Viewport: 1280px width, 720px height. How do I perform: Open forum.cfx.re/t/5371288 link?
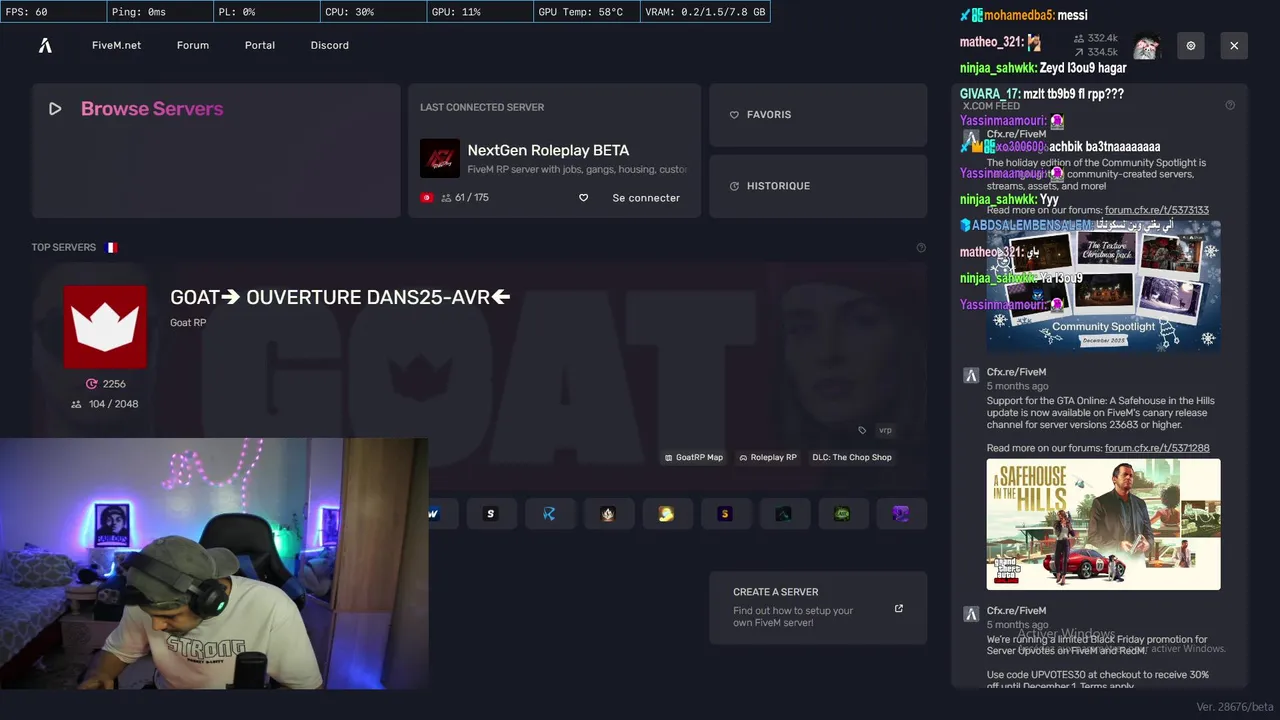pyautogui.click(x=1157, y=448)
